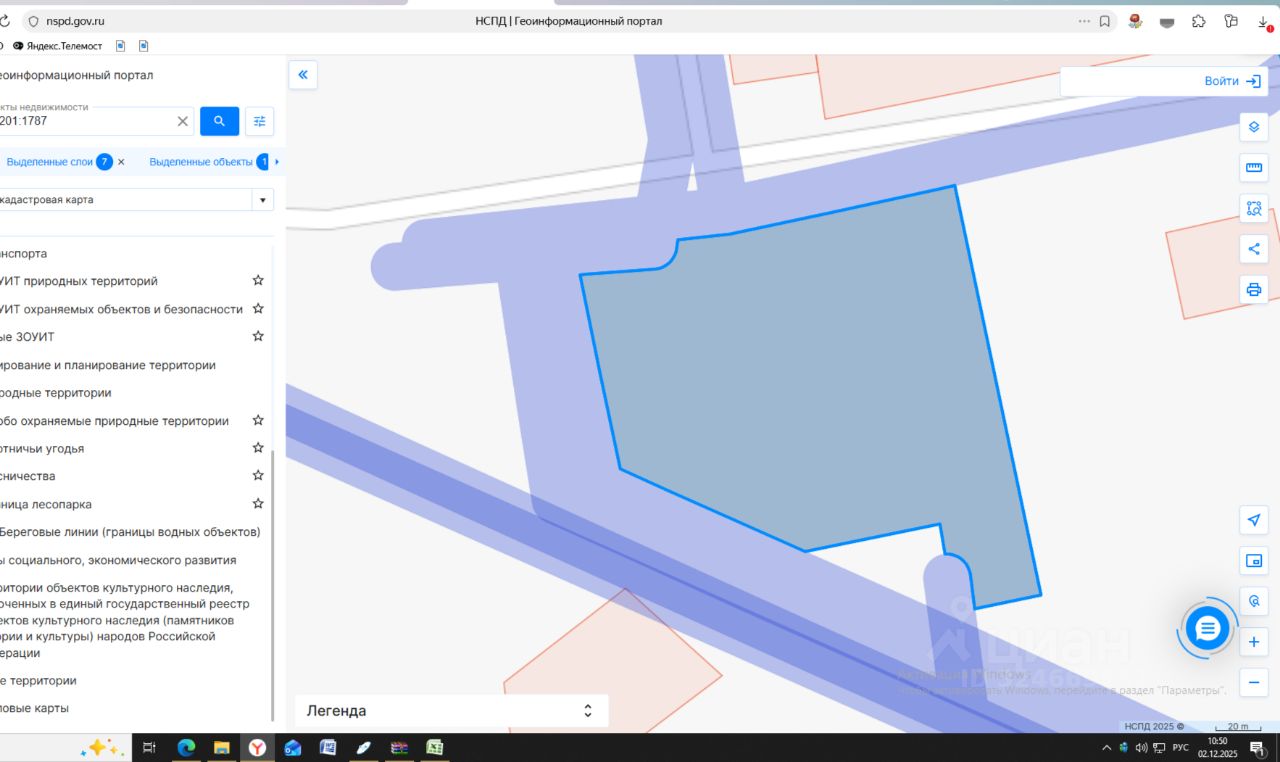Screen dimensions: 1280x762
Task: Click the cadastral number search input field
Action: (87, 121)
